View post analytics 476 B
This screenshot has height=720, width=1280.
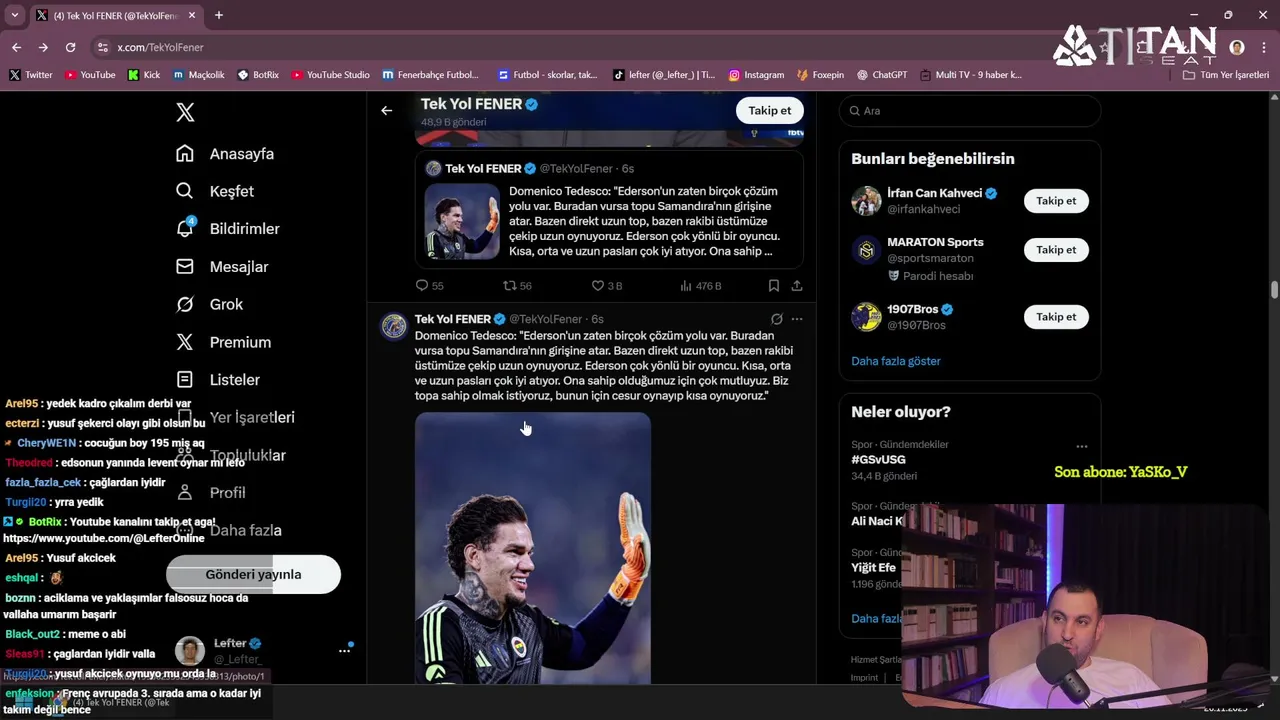click(701, 286)
